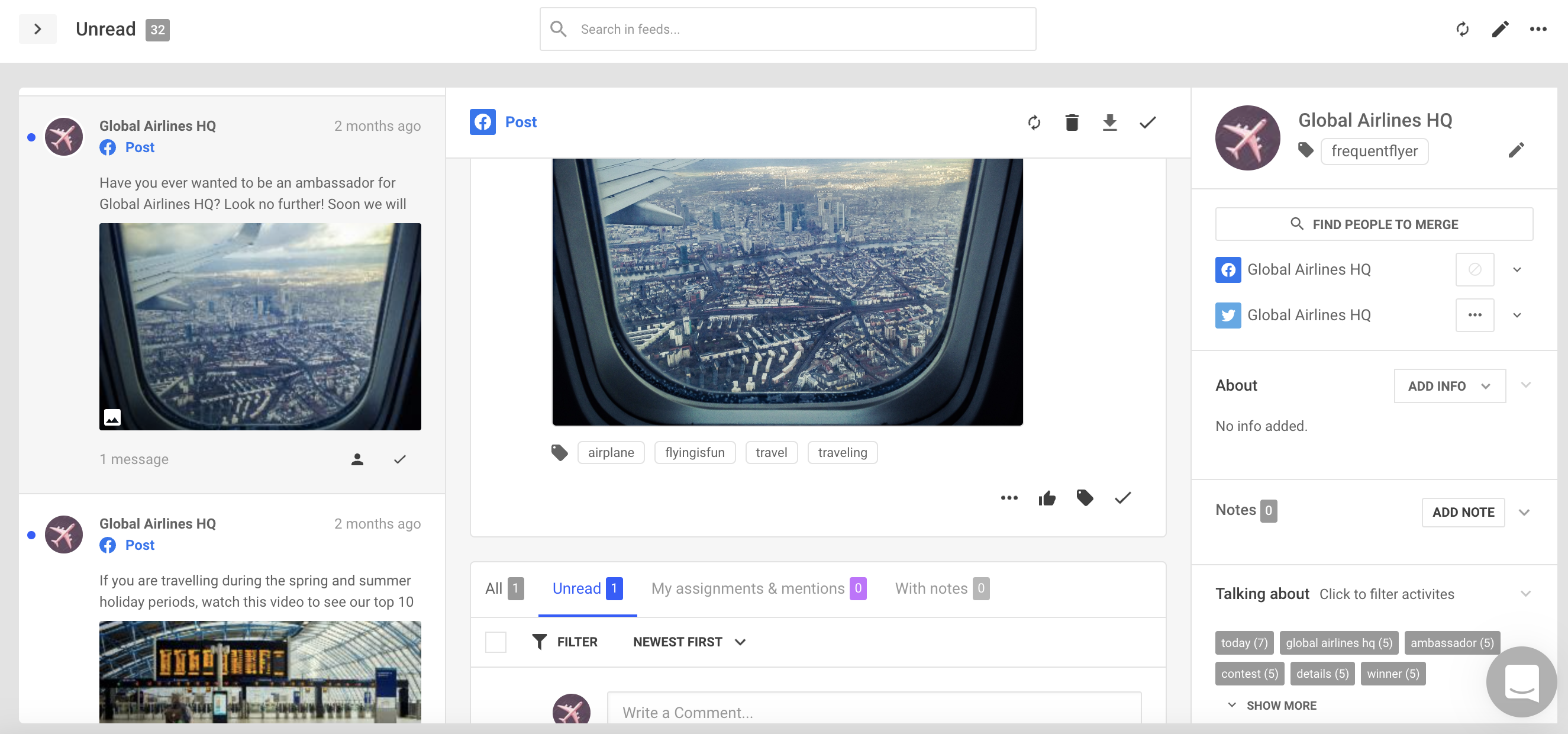
Task: Expand the Facebook Global Airlines HQ account row
Action: 1517,269
